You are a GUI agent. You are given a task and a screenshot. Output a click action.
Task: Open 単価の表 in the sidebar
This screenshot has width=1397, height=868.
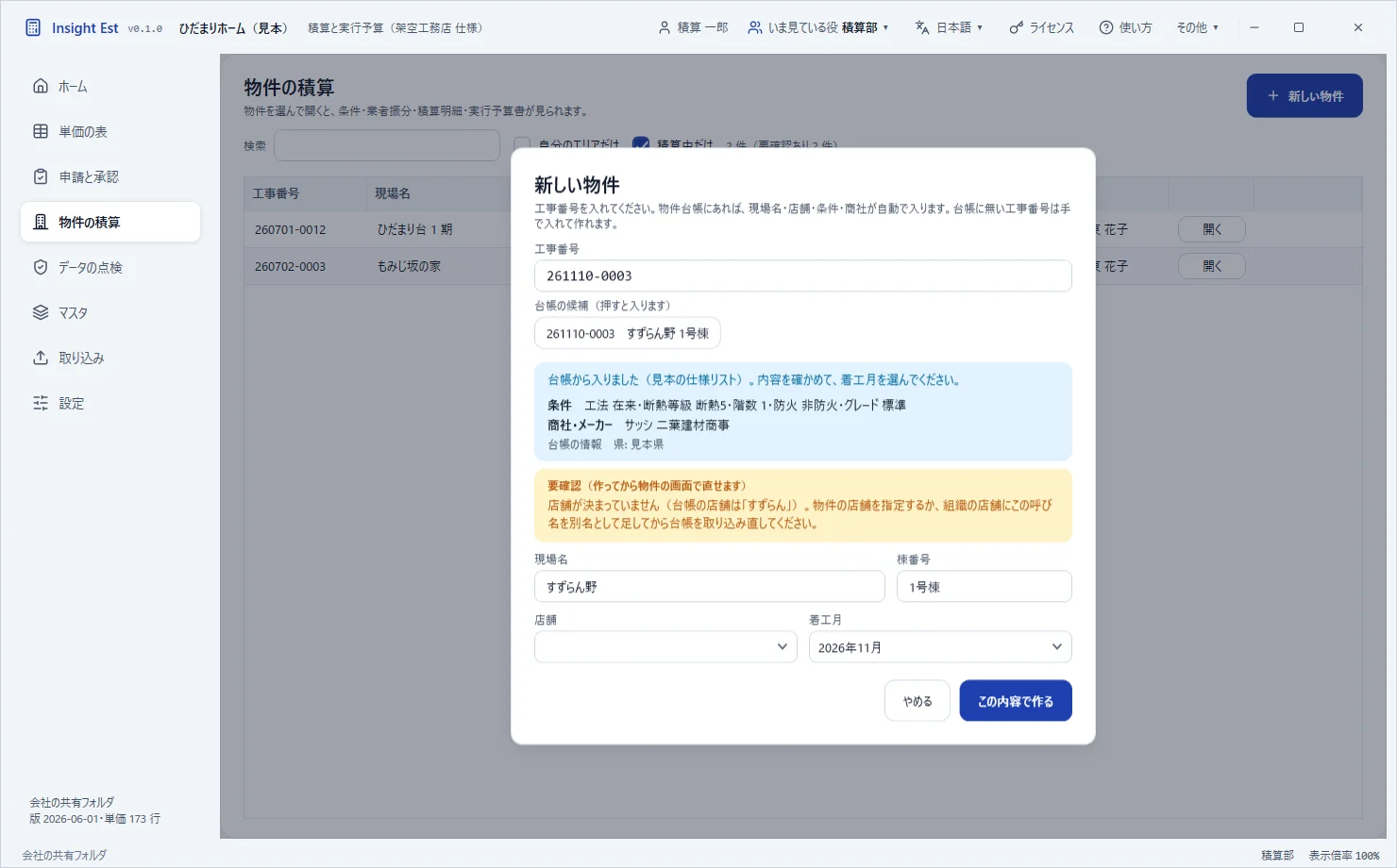click(110, 131)
